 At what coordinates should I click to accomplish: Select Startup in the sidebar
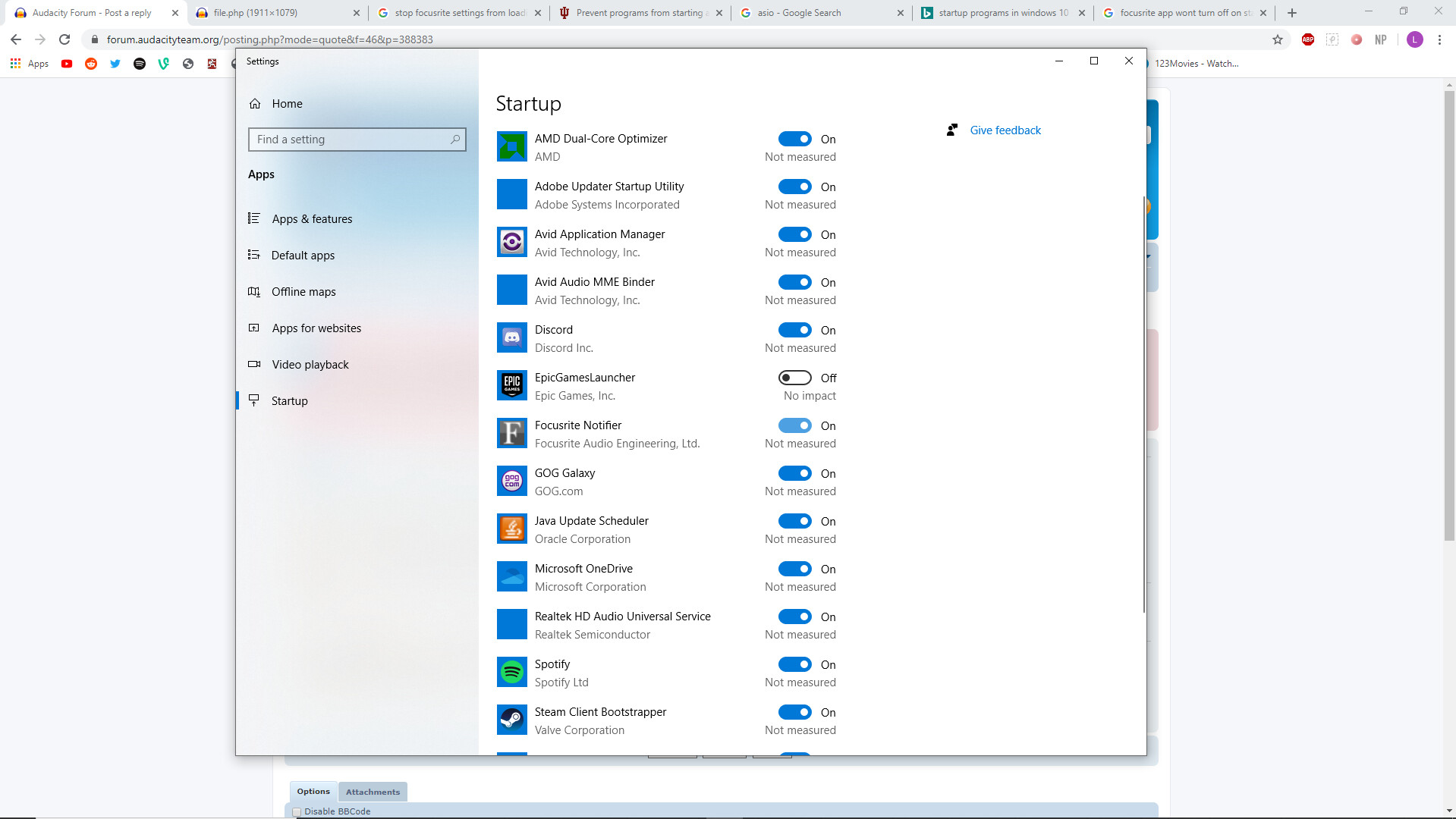(x=357, y=401)
